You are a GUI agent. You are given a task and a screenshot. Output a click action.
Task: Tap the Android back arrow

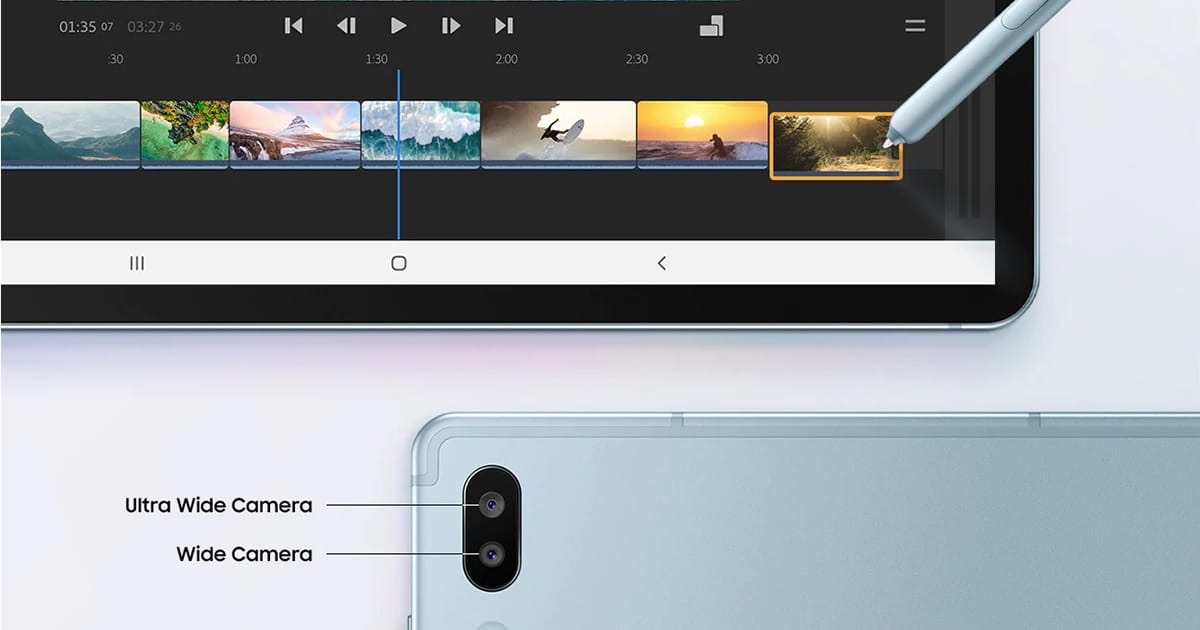click(x=661, y=263)
